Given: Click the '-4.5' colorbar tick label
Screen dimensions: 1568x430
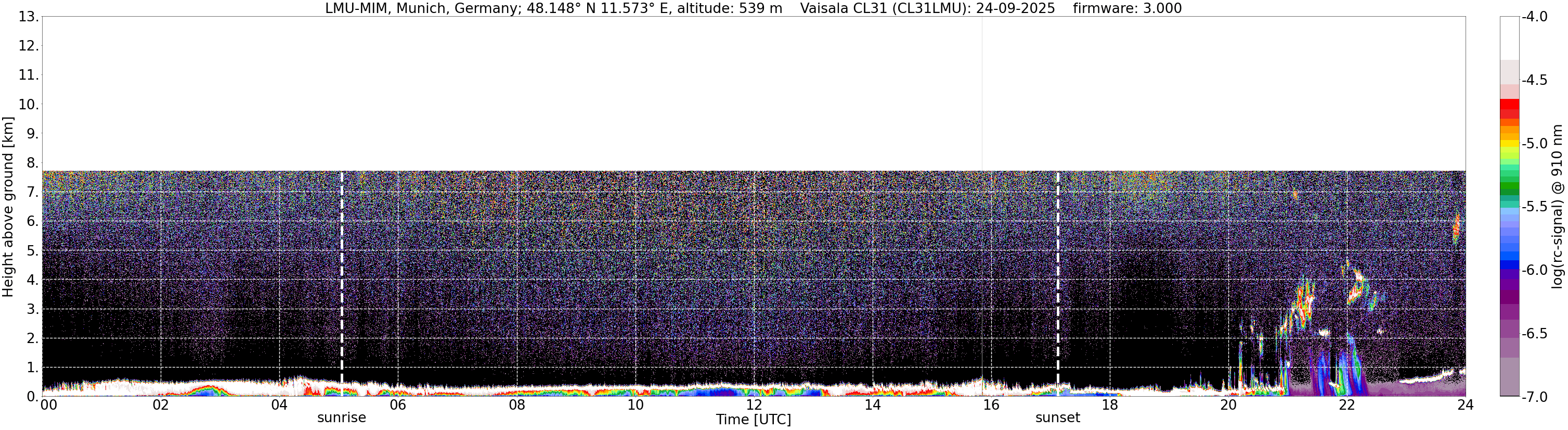Looking at the screenshot, I should click(x=1535, y=80).
